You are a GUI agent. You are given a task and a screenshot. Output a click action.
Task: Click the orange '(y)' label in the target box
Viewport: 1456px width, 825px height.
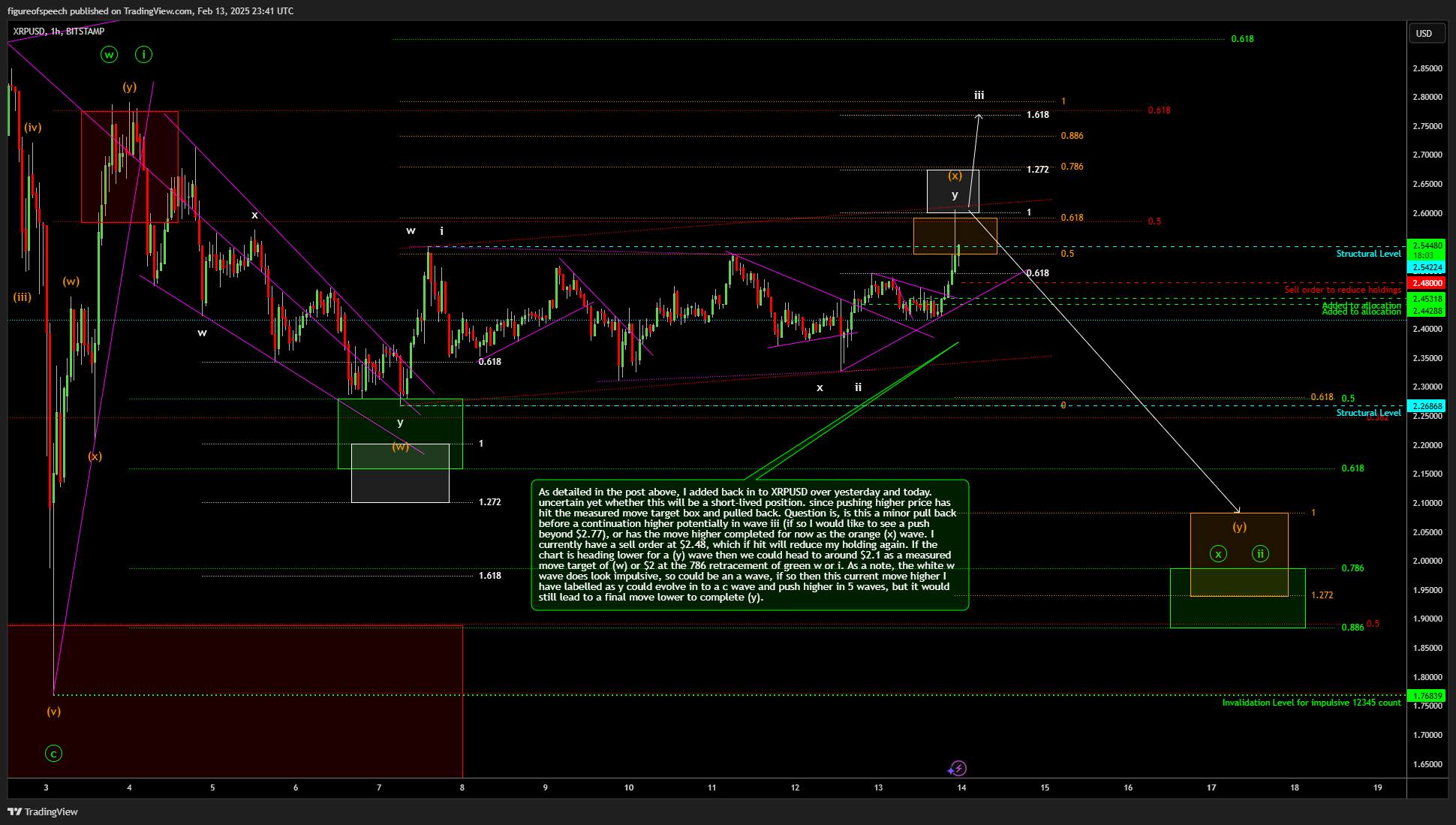pos(1240,527)
